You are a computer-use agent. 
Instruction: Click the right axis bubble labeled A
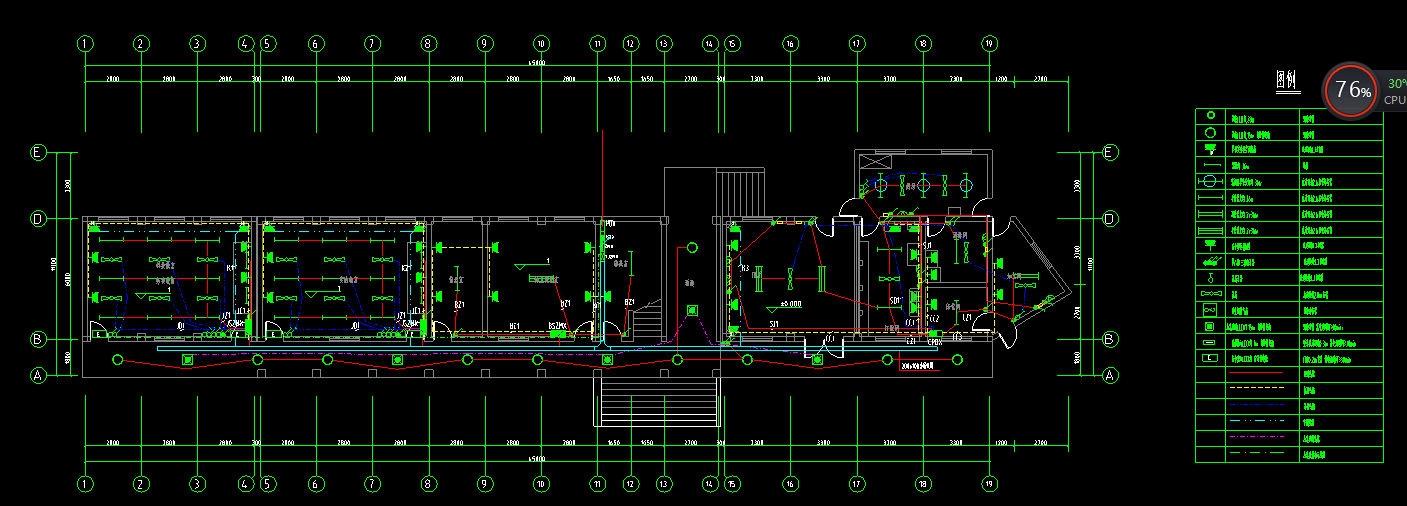coord(1109,376)
